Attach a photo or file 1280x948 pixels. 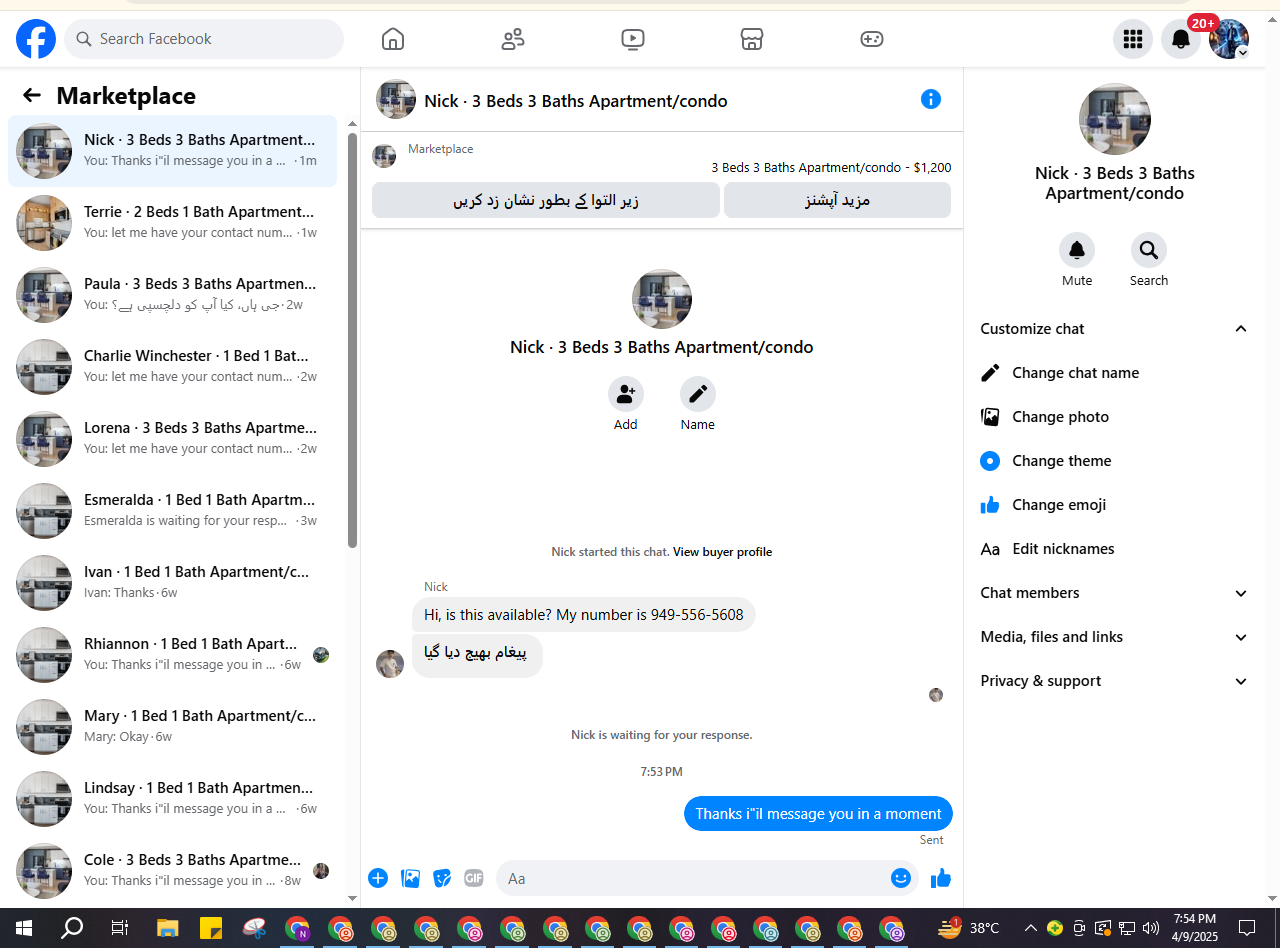click(x=410, y=878)
